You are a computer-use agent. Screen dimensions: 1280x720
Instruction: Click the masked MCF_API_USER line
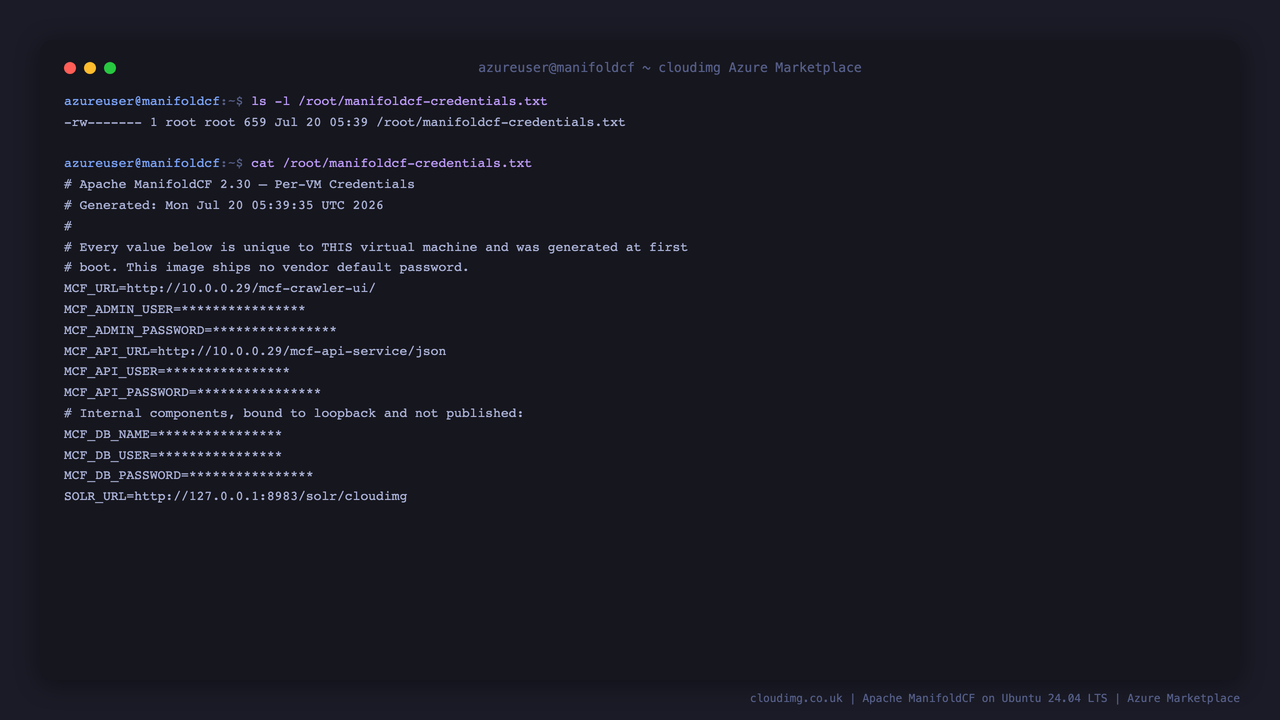click(177, 371)
